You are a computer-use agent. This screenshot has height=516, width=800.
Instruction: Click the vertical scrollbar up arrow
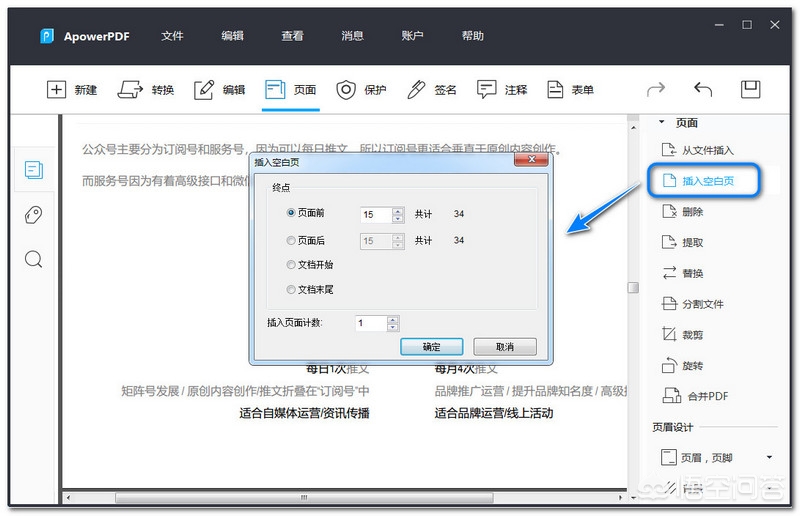[x=633, y=128]
